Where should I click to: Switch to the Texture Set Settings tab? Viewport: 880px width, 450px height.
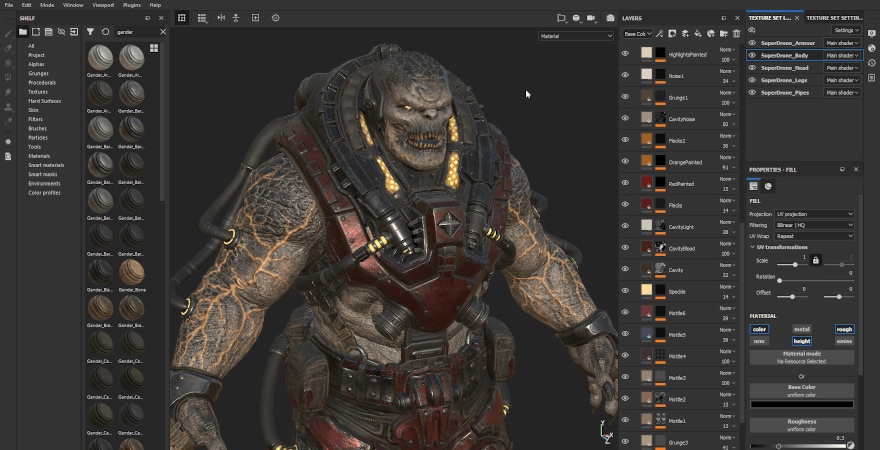833,18
